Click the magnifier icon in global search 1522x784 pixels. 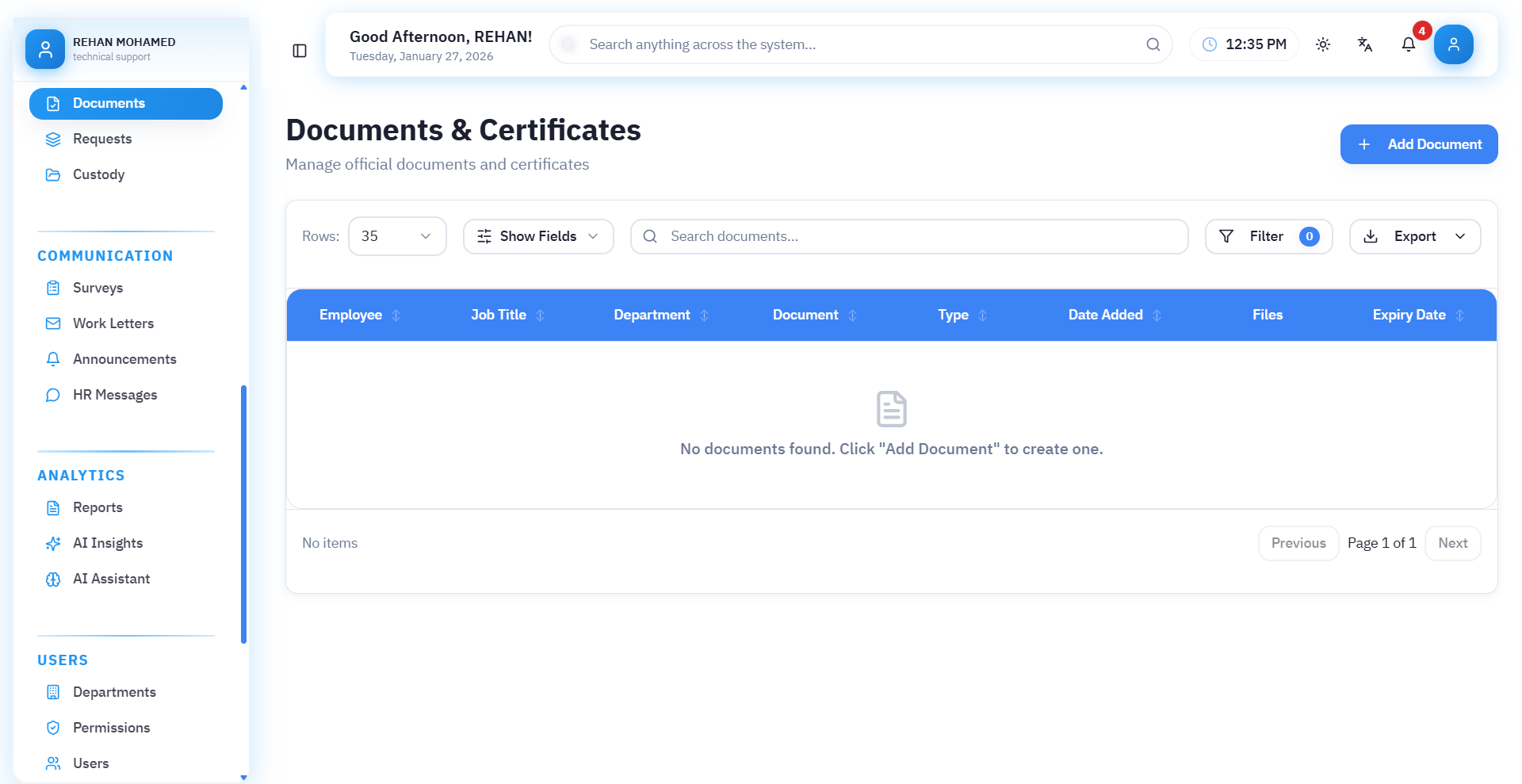click(x=1153, y=44)
